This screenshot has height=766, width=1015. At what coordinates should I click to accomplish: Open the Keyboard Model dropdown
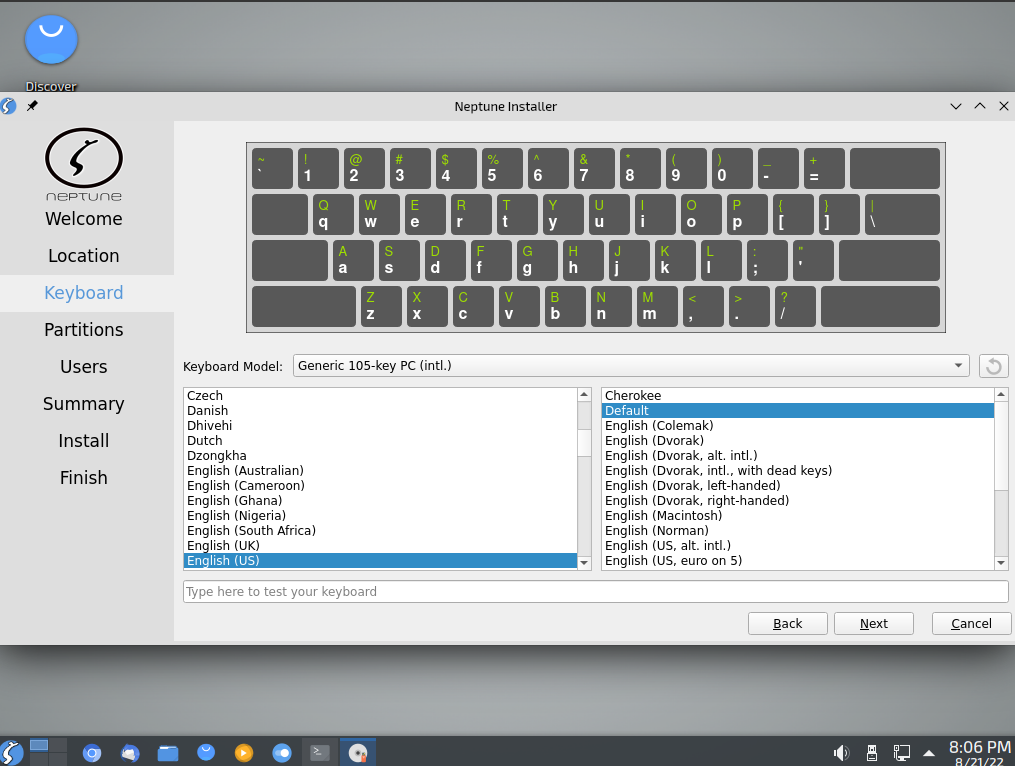point(630,366)
